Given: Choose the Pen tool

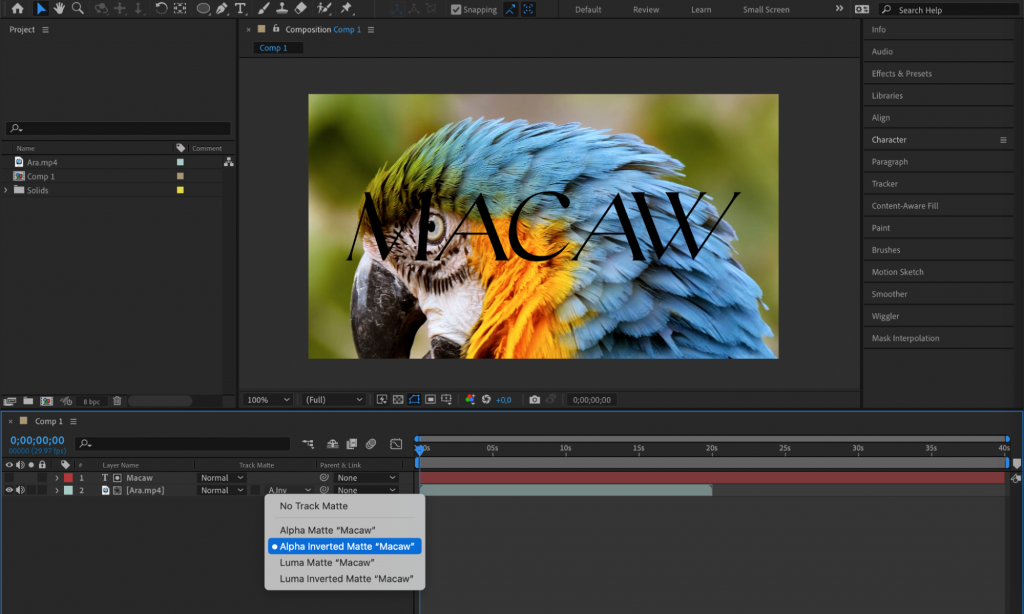Looking at the screenshot, I should click(221, 10).
